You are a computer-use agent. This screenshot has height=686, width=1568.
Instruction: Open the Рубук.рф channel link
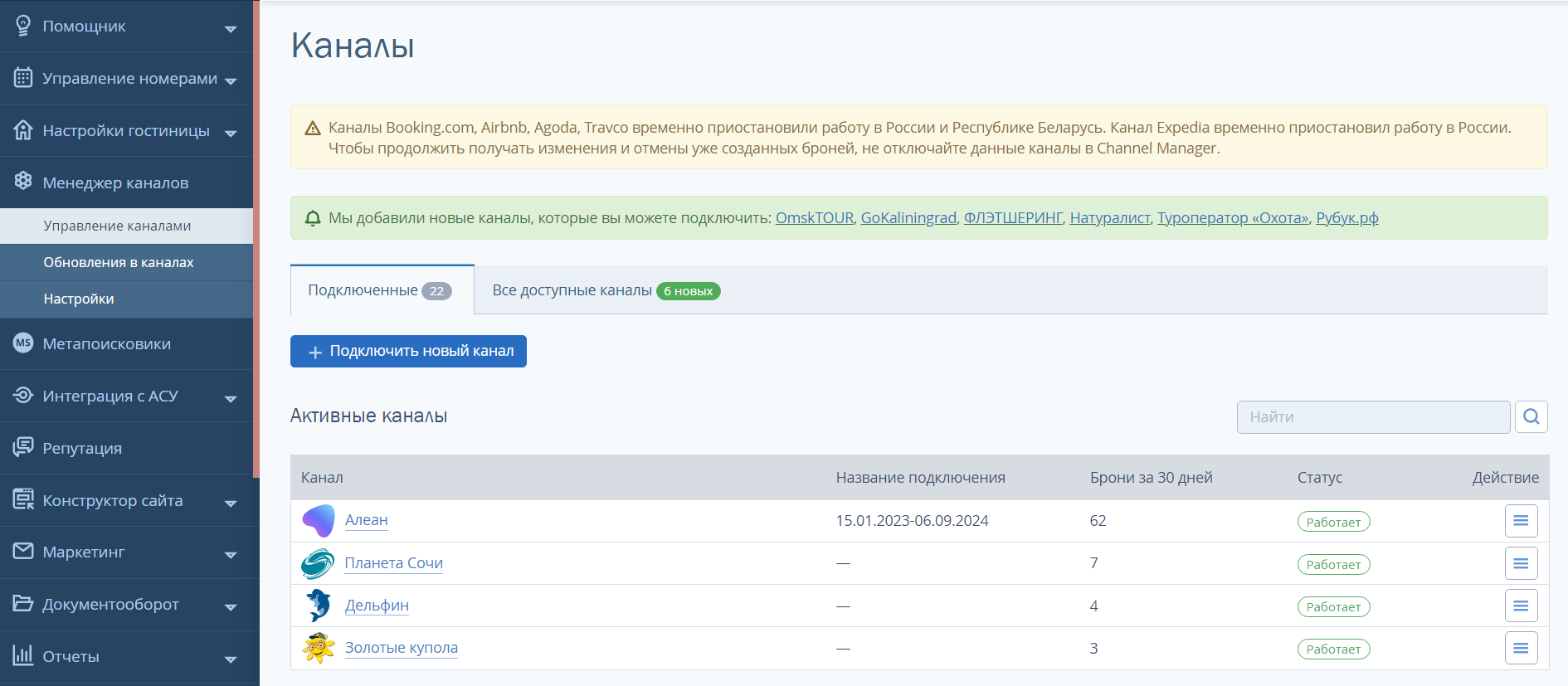click(x=1346, y=218)
